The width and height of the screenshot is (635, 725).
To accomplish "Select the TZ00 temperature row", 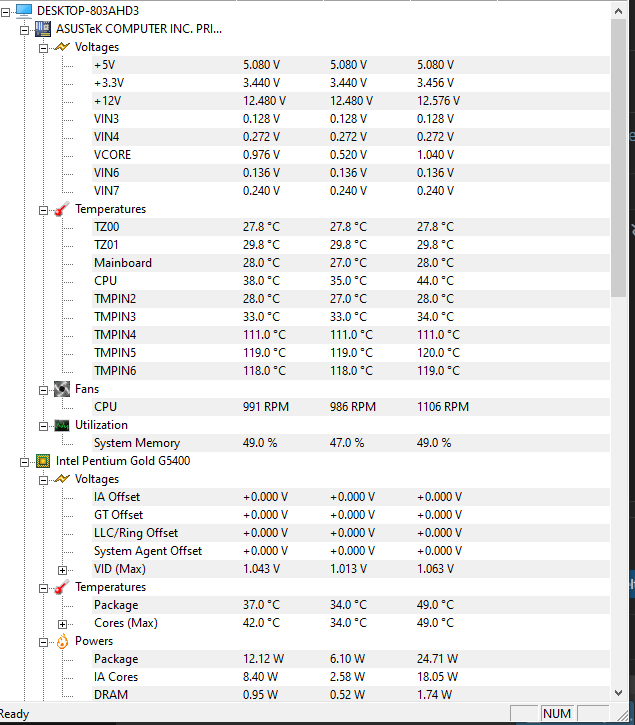I will pyautogui.click(x=351, y=227).
